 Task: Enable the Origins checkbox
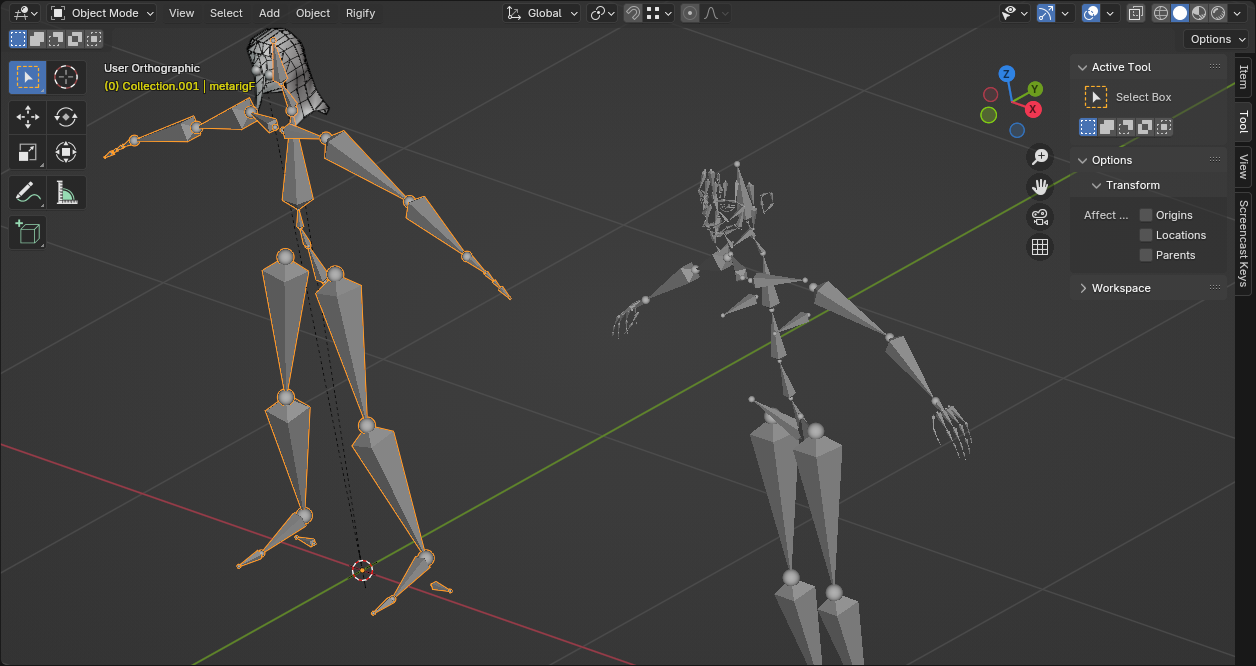[1146, 215]
